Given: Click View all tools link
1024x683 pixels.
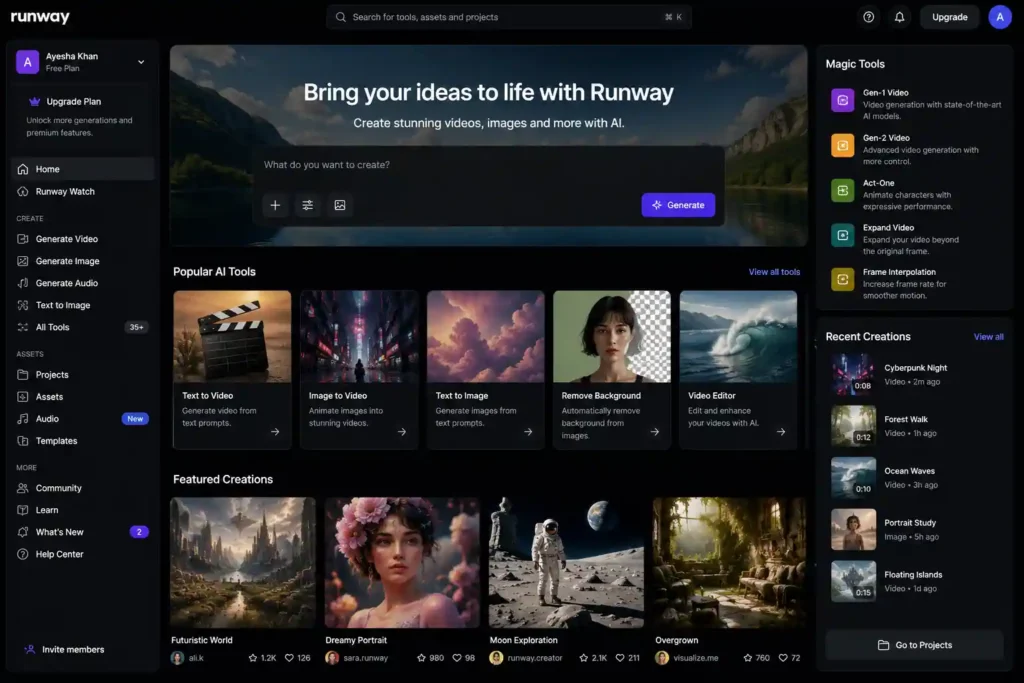Looking at the screenshot, I should click(x=774, y=272).
